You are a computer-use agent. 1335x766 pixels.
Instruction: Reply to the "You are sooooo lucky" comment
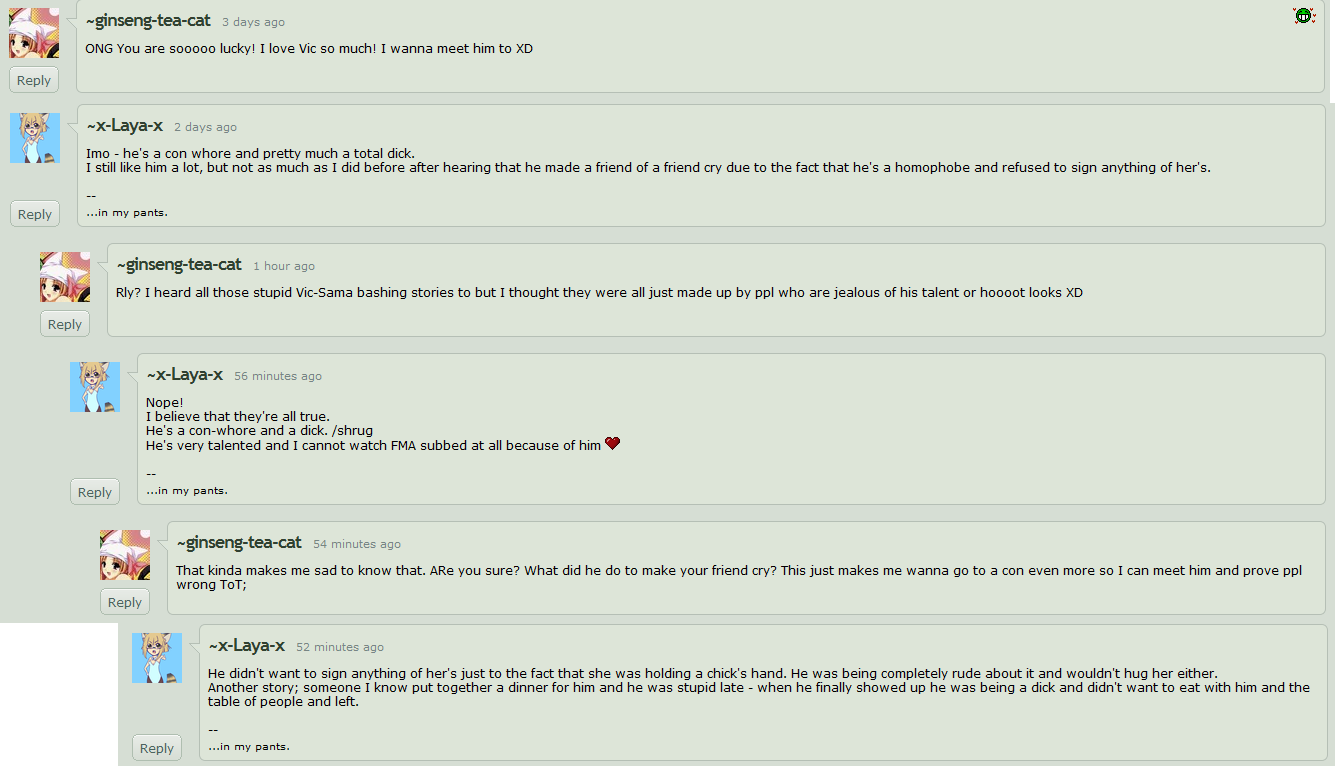(x=34, y=81)
